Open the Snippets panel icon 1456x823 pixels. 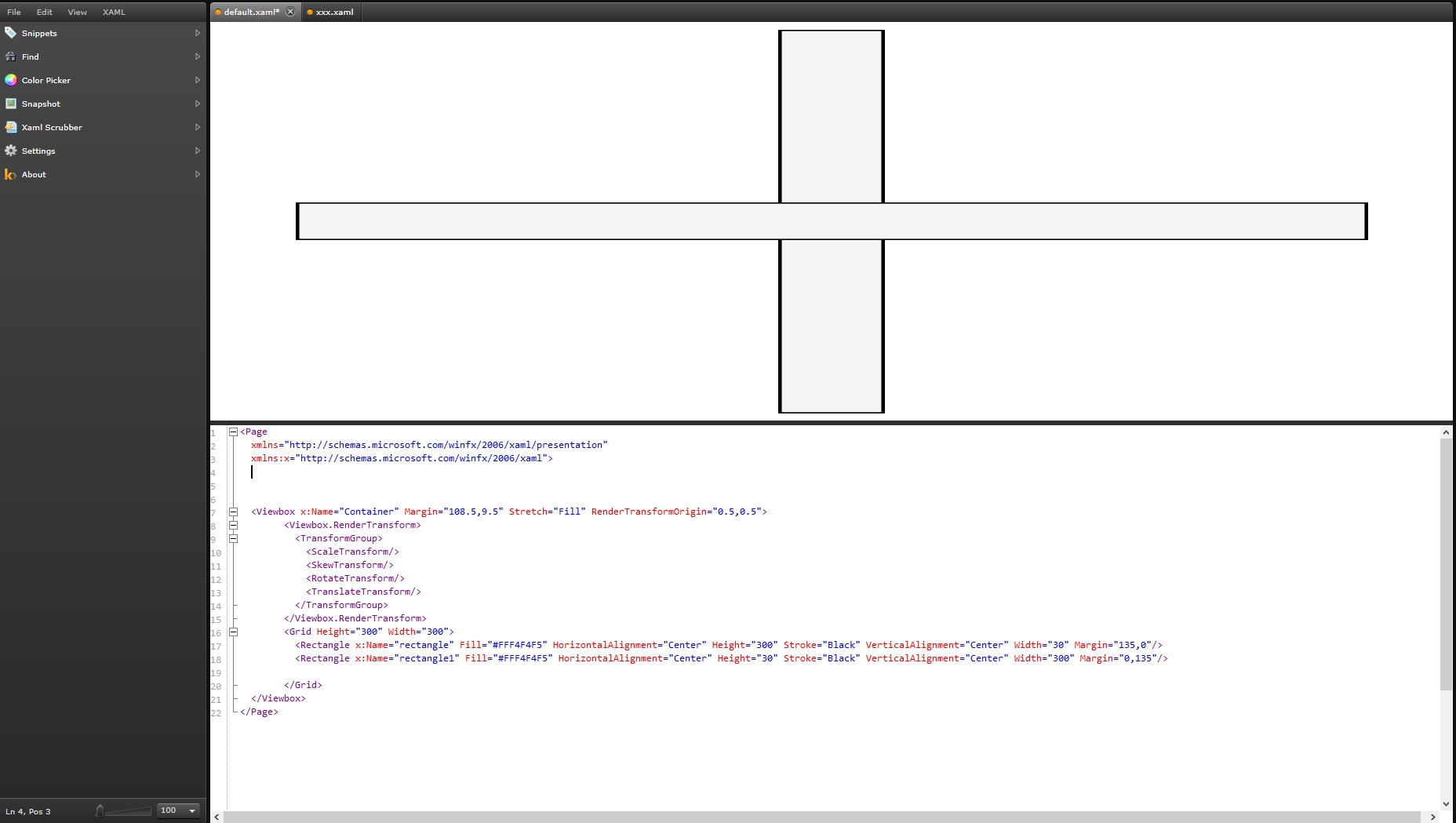11,33
